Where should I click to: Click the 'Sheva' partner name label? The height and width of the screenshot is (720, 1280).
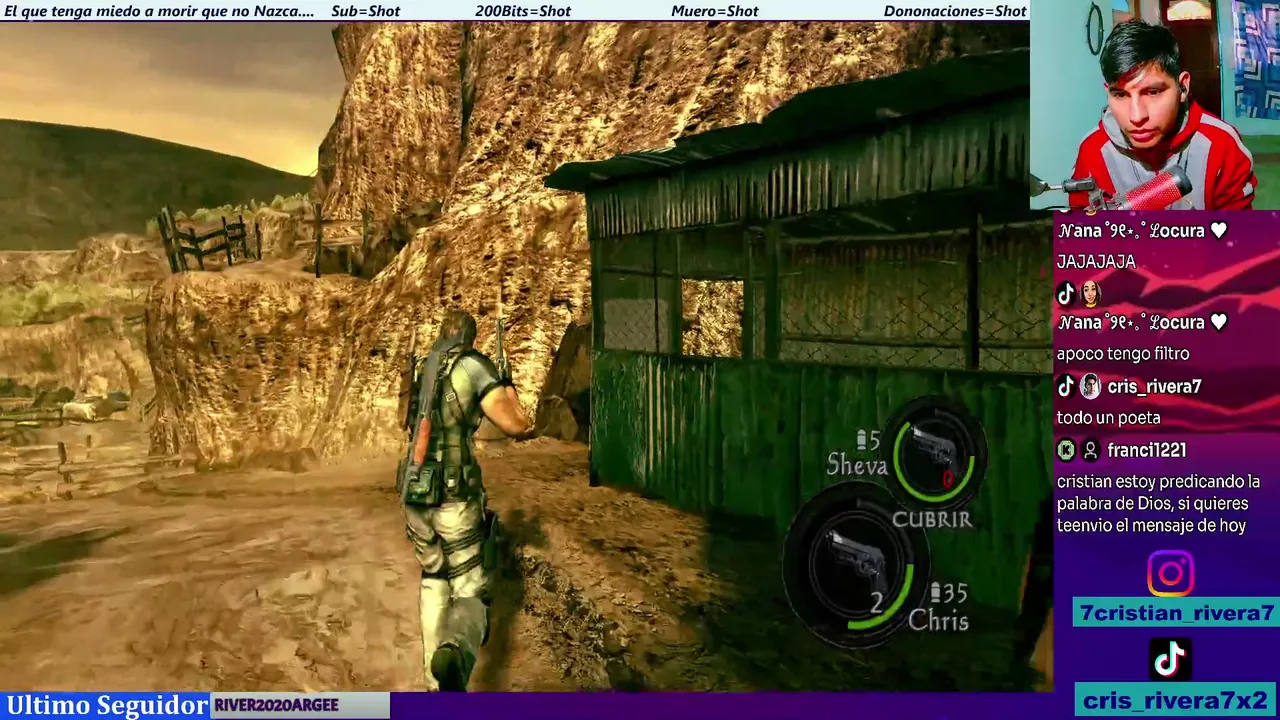click(x=857, y=465)
